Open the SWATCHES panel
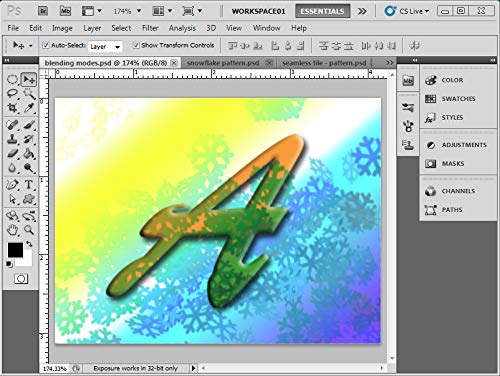Screen dimensions: 500x376 (x=458, y=99)
